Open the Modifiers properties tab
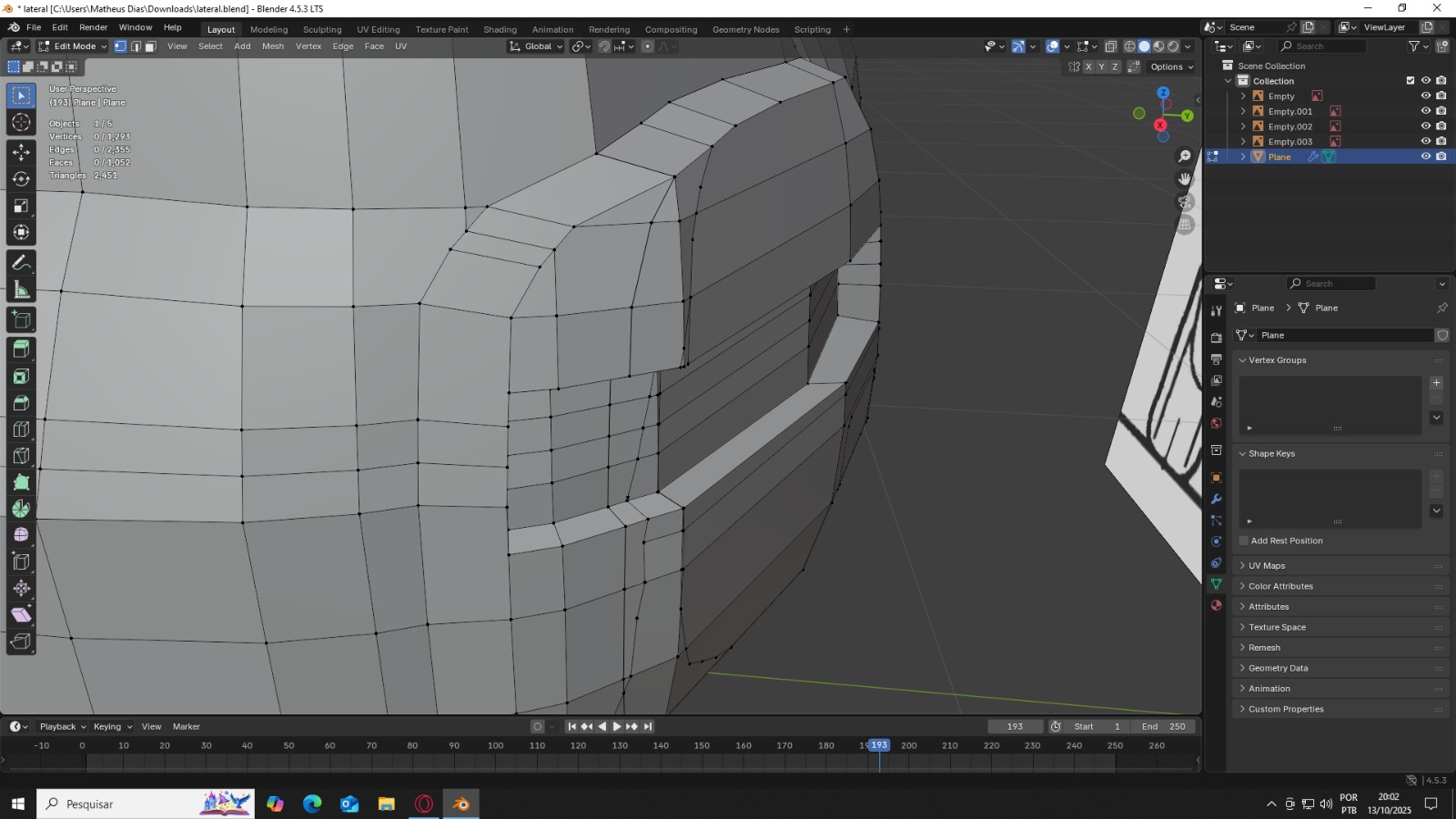Screen dimensions: 1456x819 1217,500
